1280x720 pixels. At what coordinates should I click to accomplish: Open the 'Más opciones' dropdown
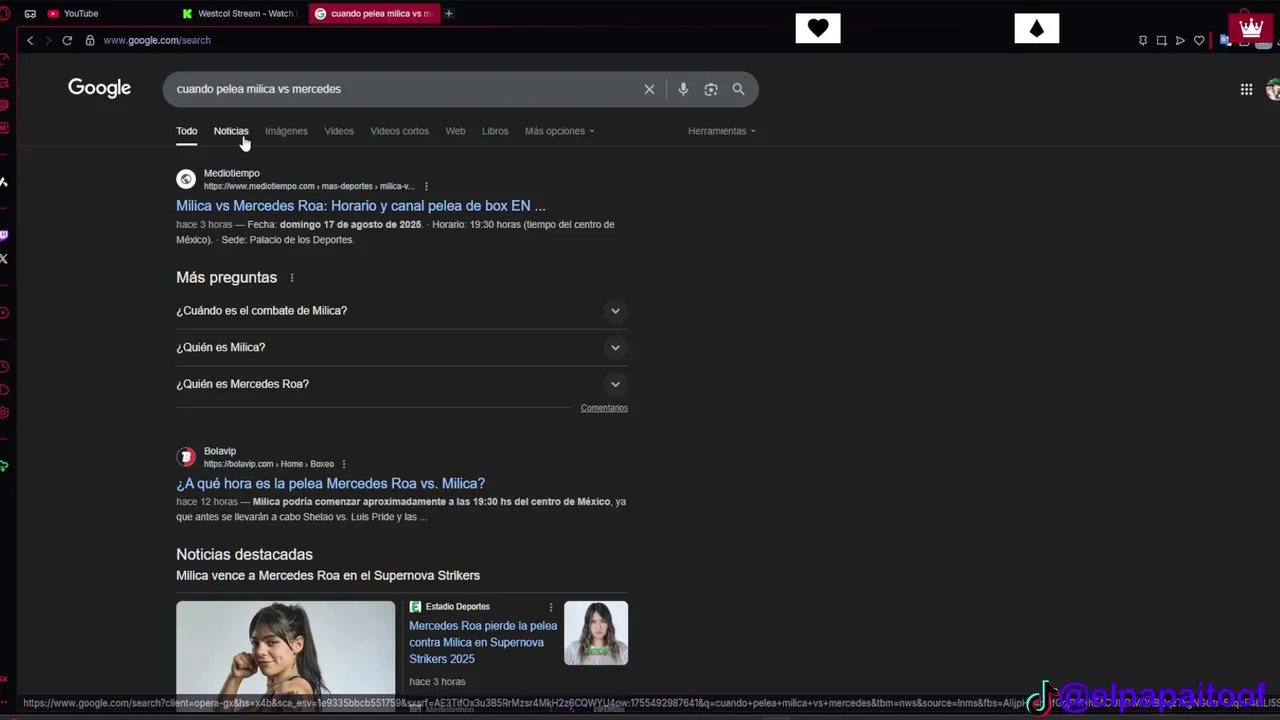click(x=559, y=131)
